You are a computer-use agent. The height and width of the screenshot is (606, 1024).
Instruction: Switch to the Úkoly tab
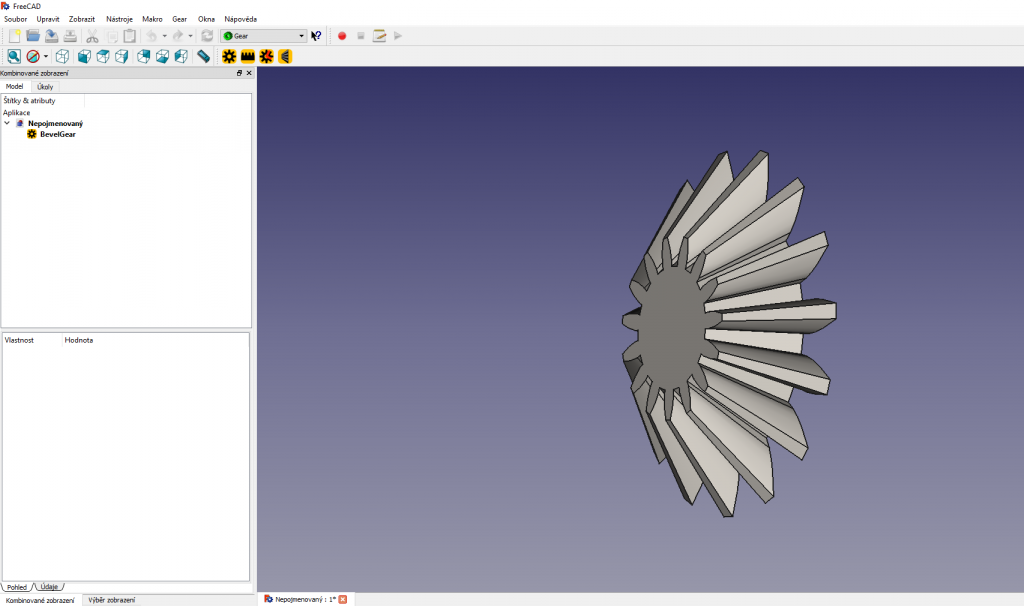tap(45, 87)
